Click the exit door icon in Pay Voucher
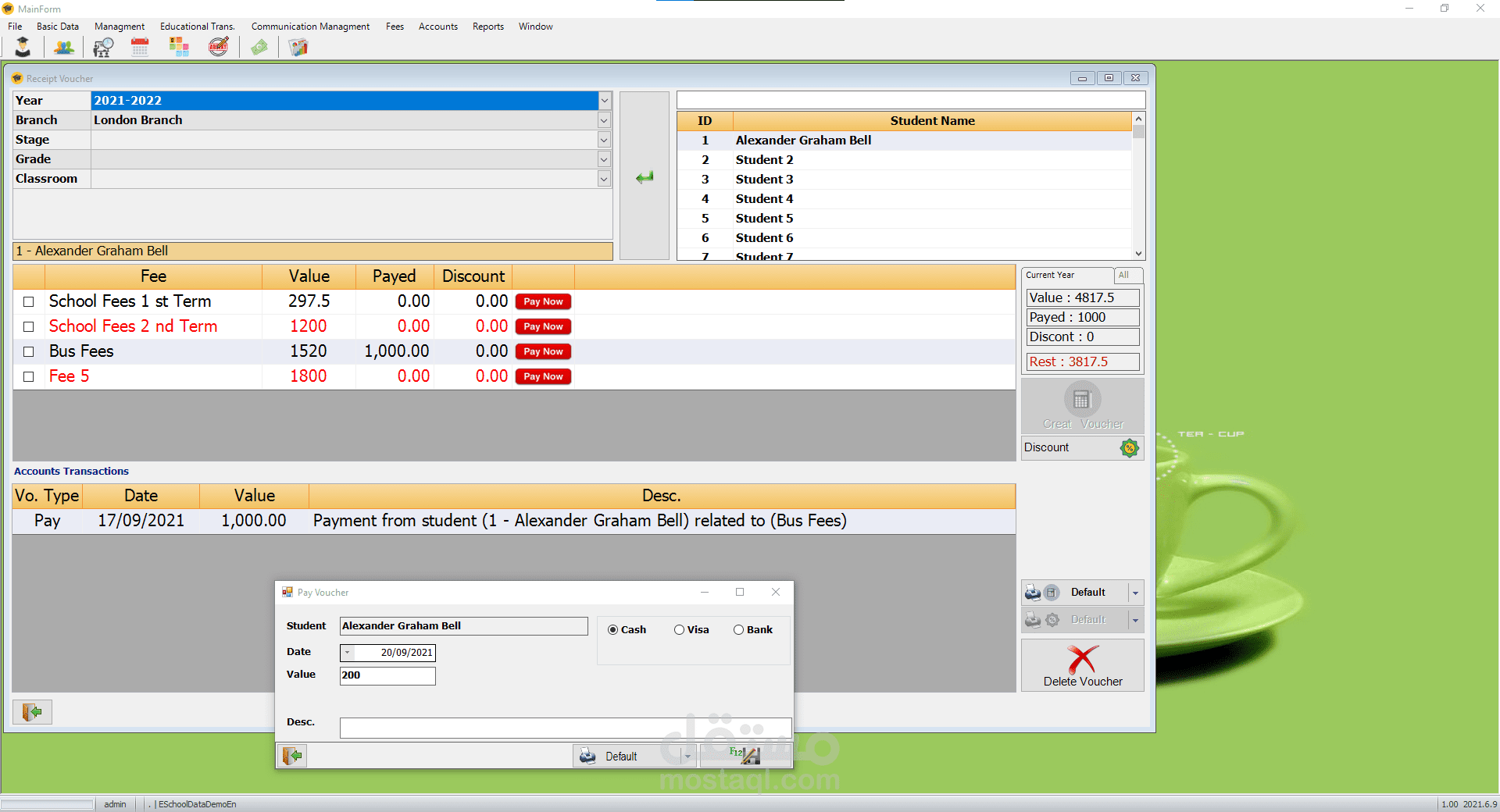 point(292,756)
